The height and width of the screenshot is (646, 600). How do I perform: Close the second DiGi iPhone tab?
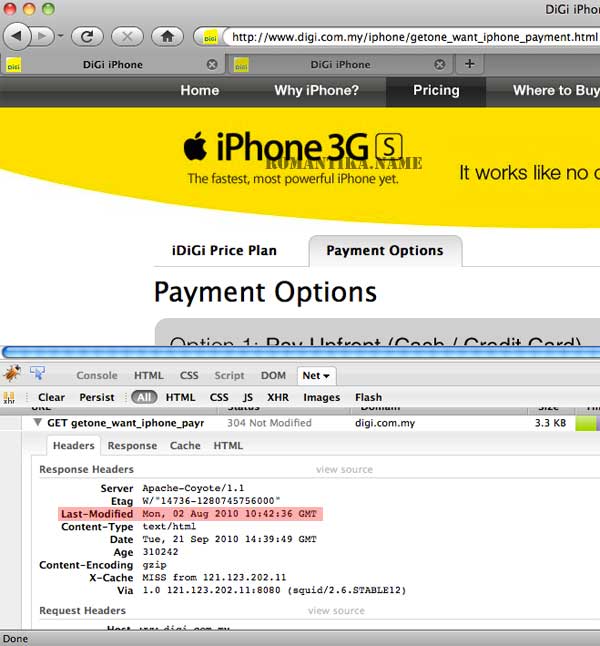pyautogui.click(x=440, y=64)
